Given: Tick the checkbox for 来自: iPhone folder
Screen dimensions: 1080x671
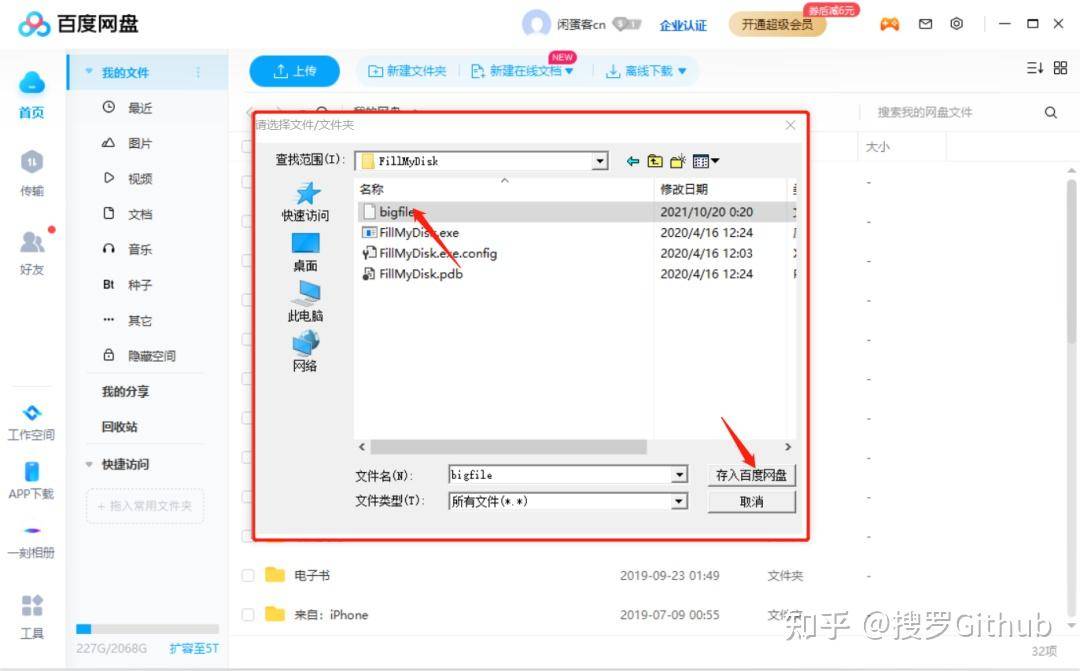Looking at the screenshot, I should click(248, 615).
